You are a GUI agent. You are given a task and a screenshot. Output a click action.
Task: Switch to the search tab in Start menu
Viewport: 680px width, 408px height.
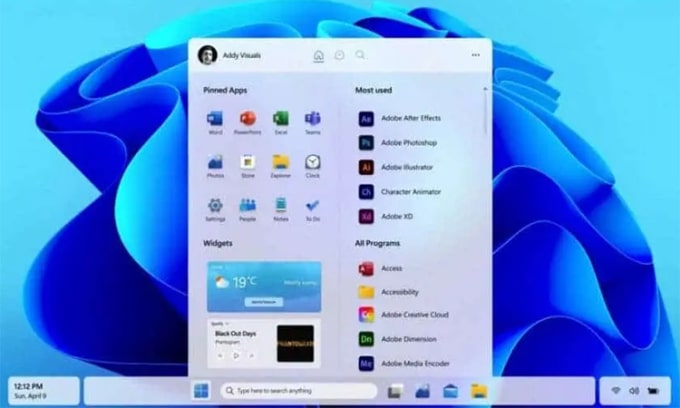[x=360, y=55]
